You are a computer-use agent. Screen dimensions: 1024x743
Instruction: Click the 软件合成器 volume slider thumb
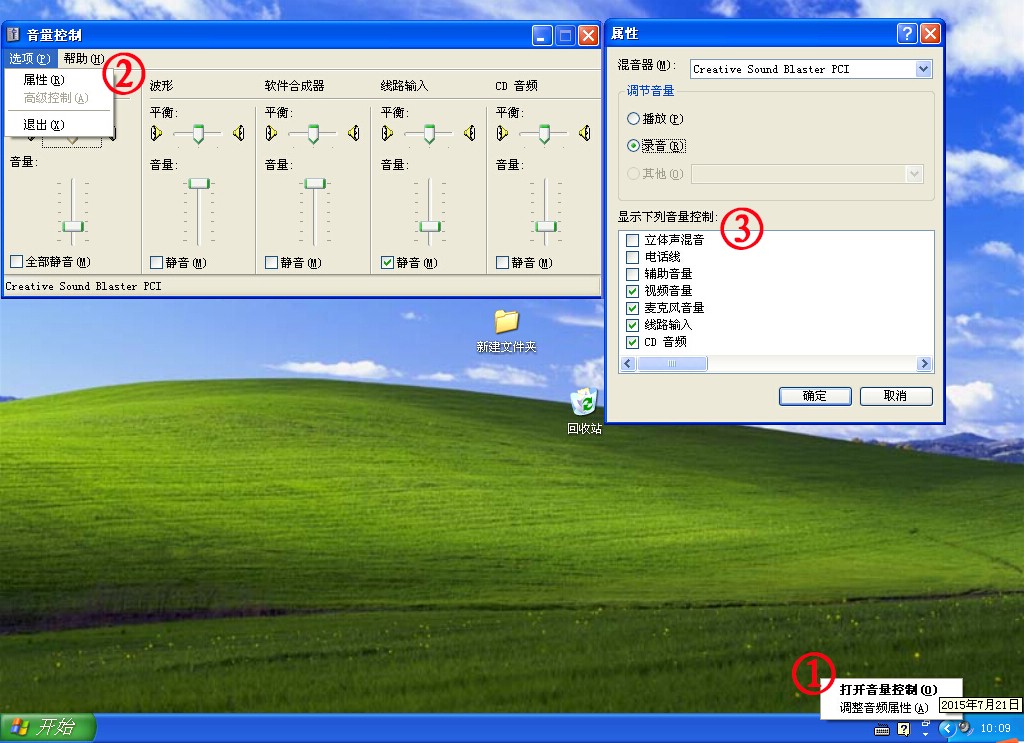tap(314, 183)
